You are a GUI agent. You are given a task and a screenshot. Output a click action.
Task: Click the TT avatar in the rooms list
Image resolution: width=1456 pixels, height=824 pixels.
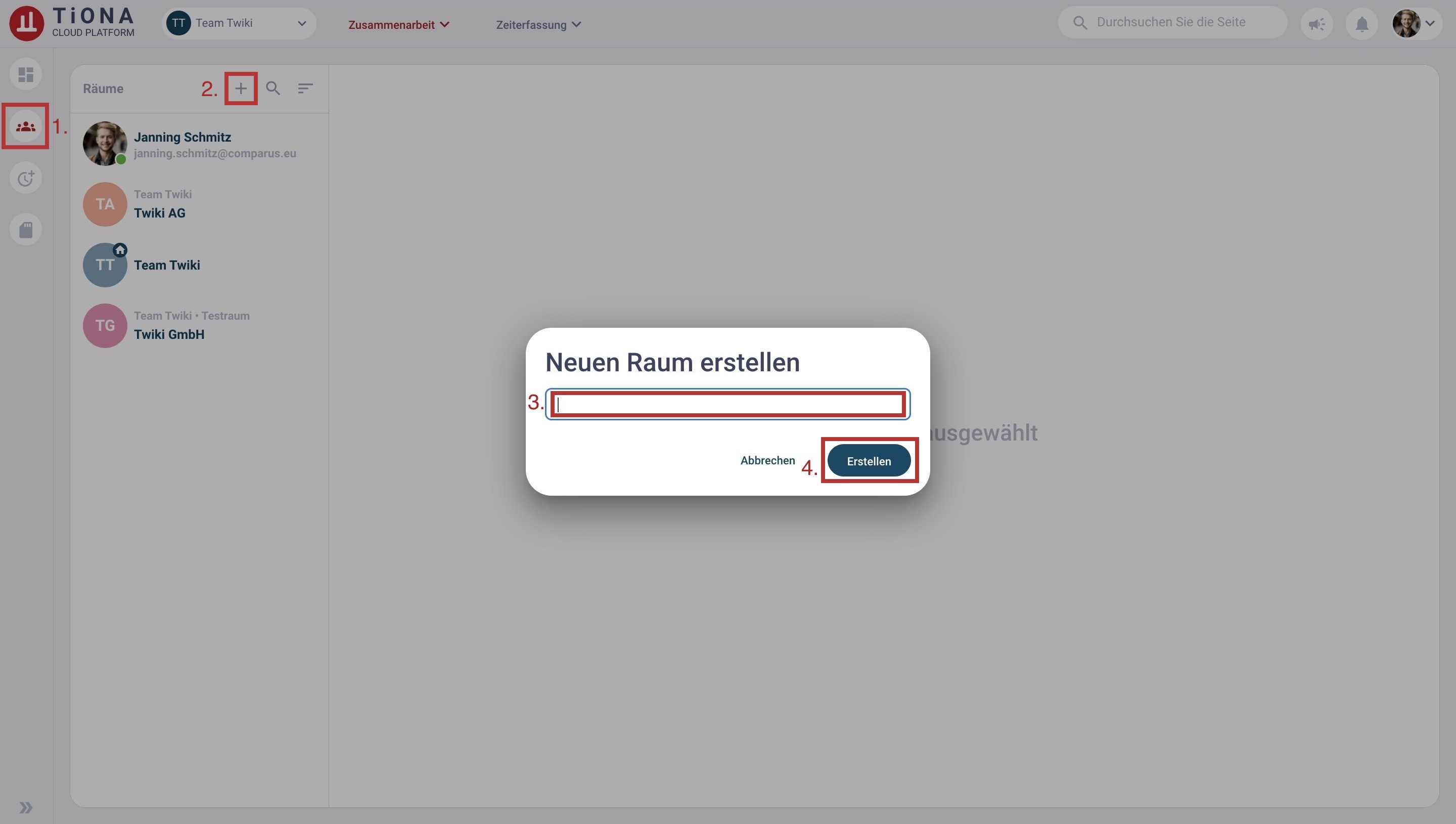click(105, 265)
